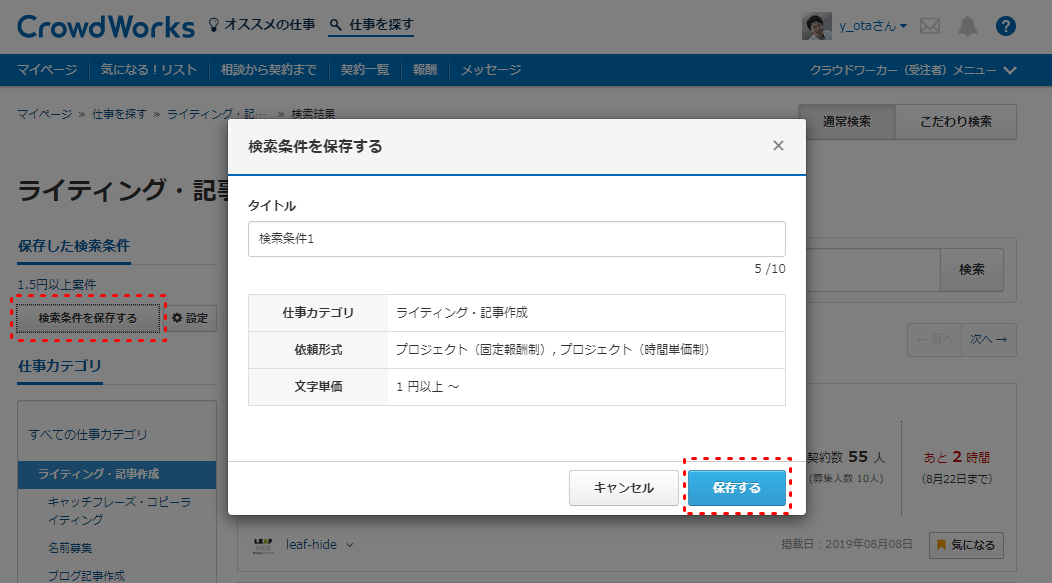Click the mail envelope icon in header
Viewport: 1052px width, 583px height.
(930, 26)
